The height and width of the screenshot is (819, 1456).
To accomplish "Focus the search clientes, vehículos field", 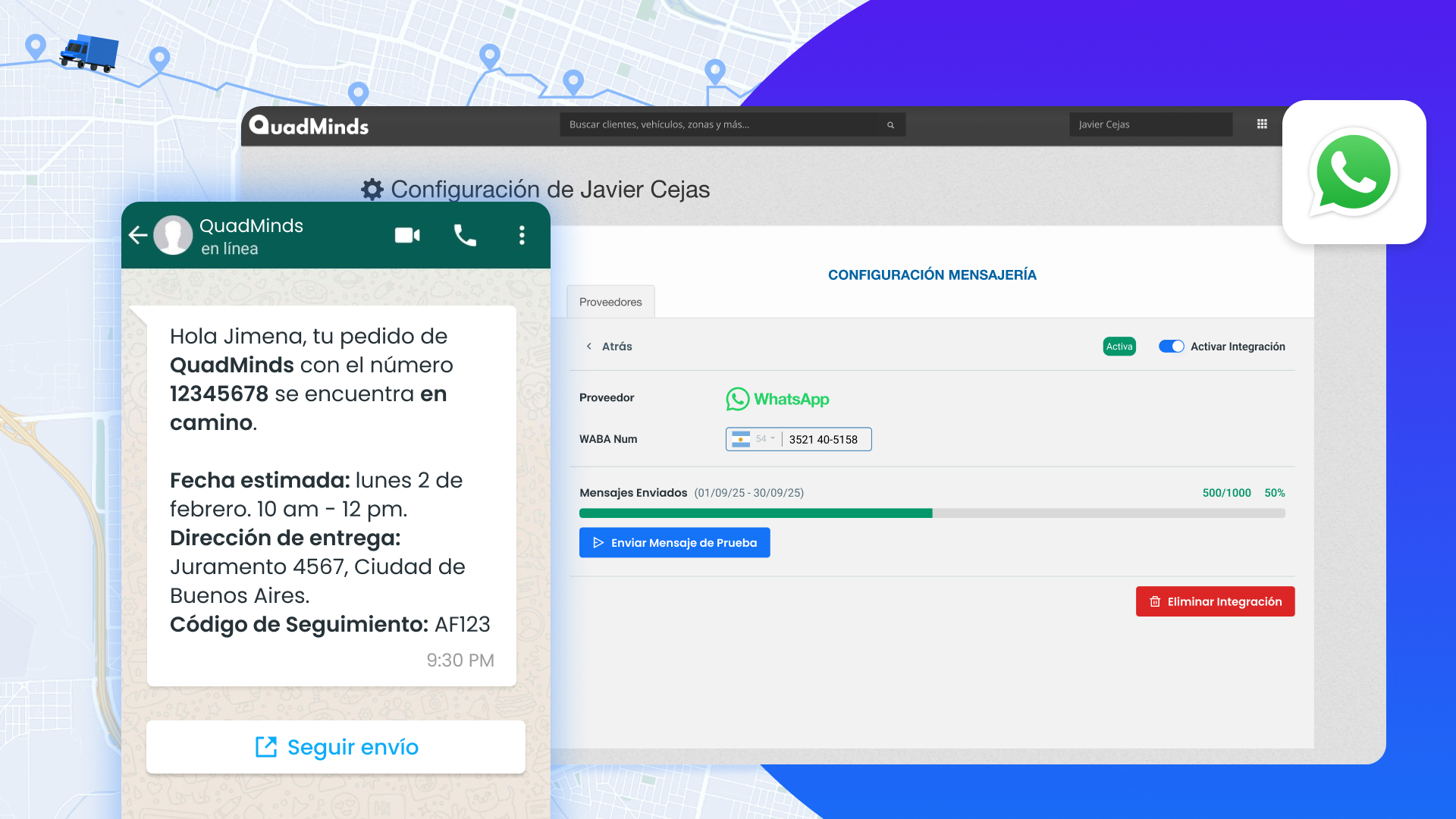I will pyautogui.click(x=733, y=125).
